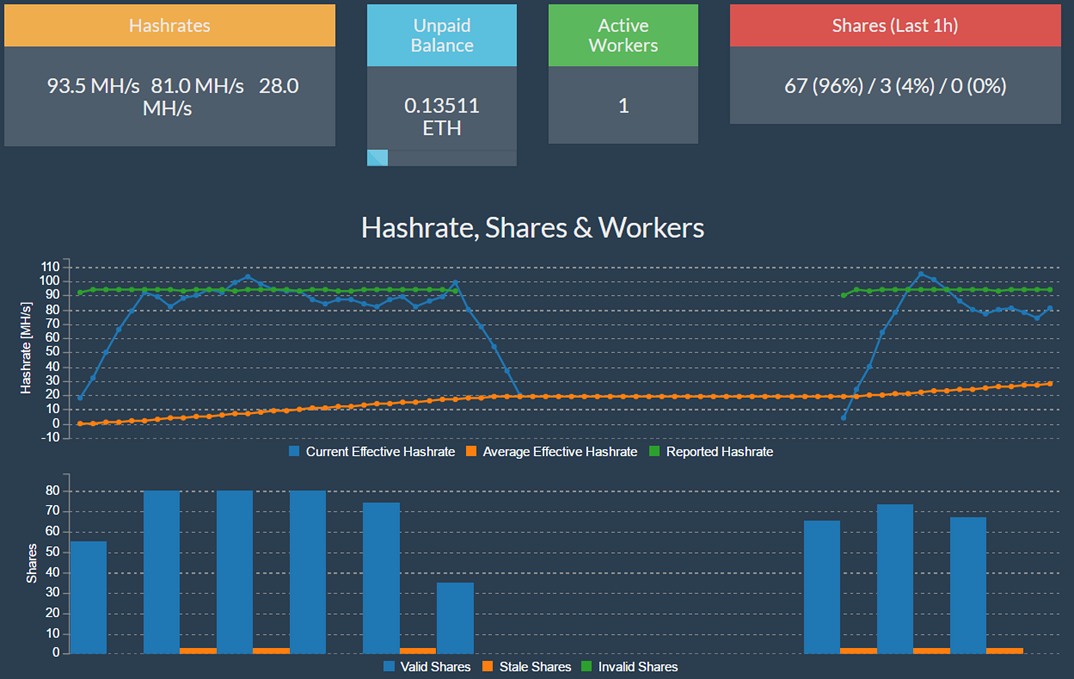Click the blue Valid Shares legend swatch
The image size is (1074, 679).
(390, 667)
